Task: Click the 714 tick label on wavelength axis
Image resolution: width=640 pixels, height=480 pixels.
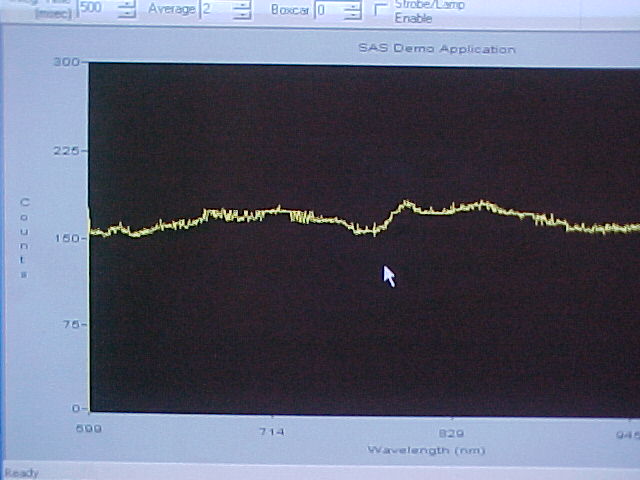Action: 271,433
